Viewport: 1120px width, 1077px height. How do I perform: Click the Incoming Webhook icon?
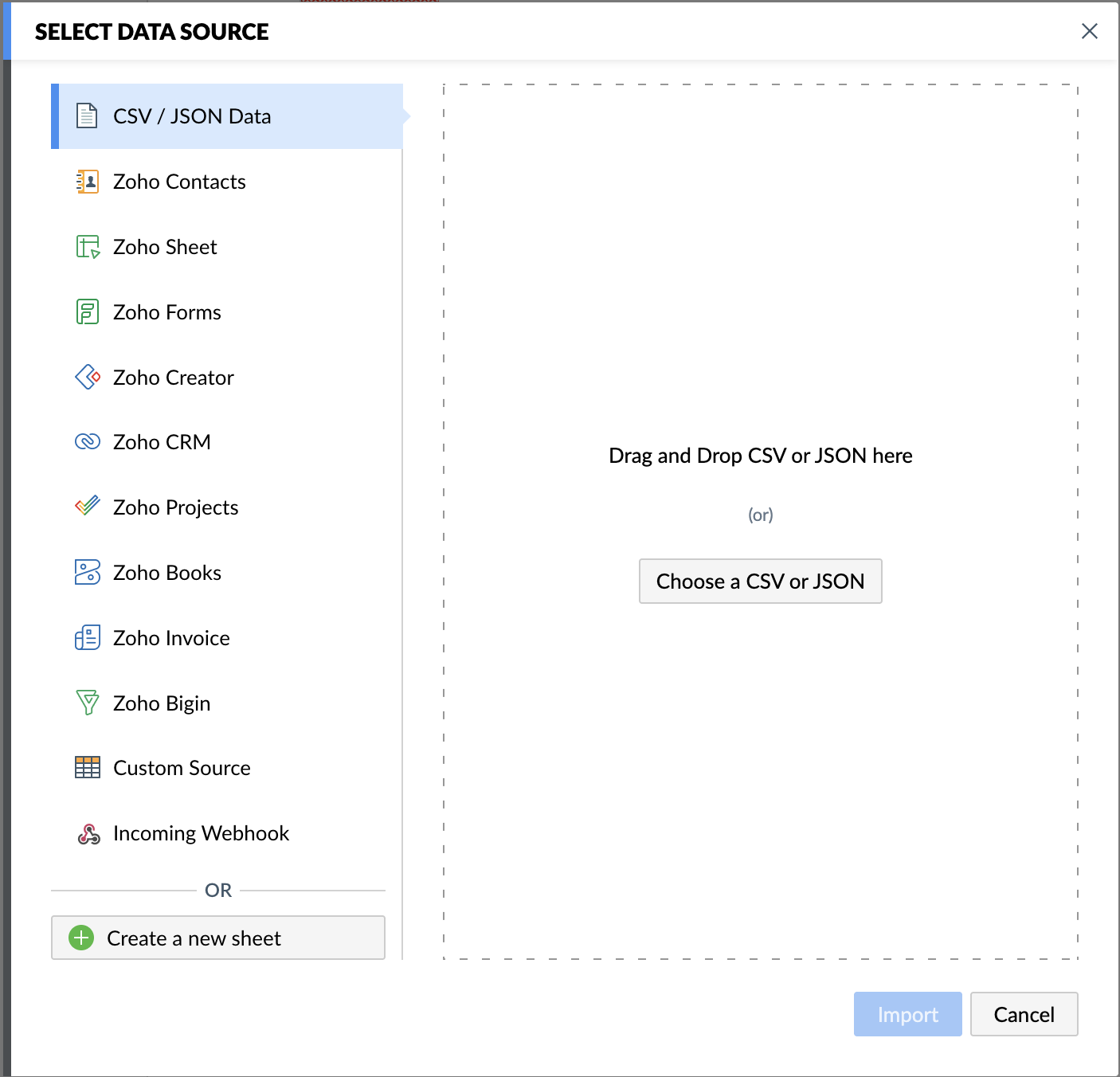click(x=88, y=834)
